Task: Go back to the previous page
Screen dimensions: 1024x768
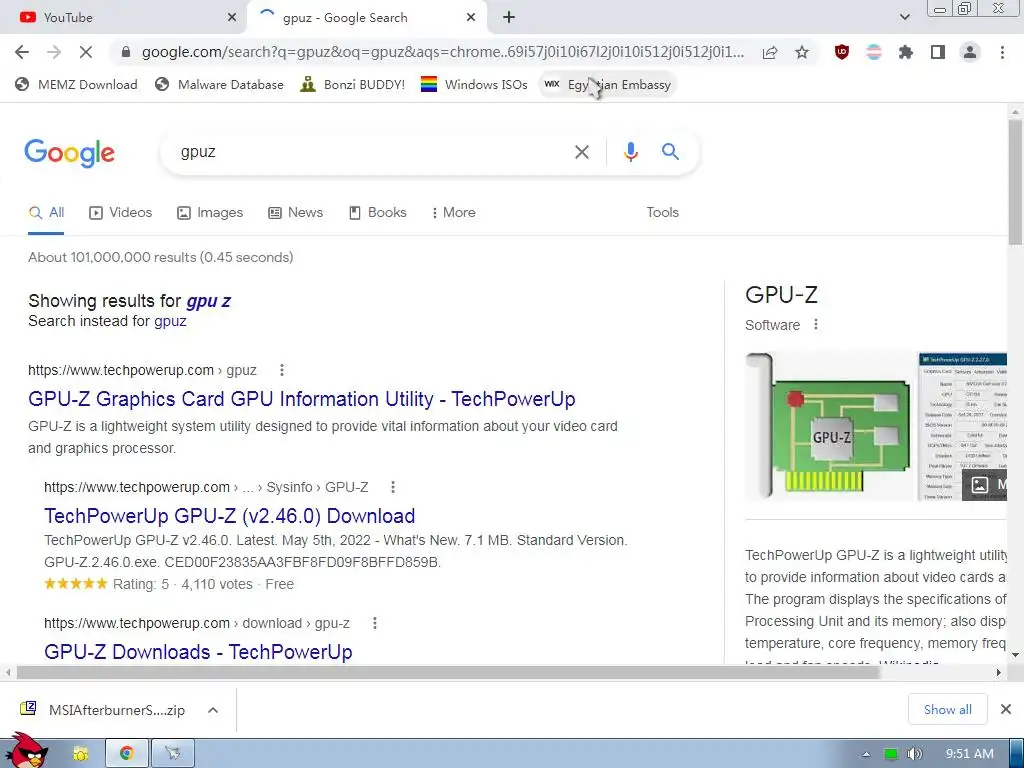Action: point(22,52)
